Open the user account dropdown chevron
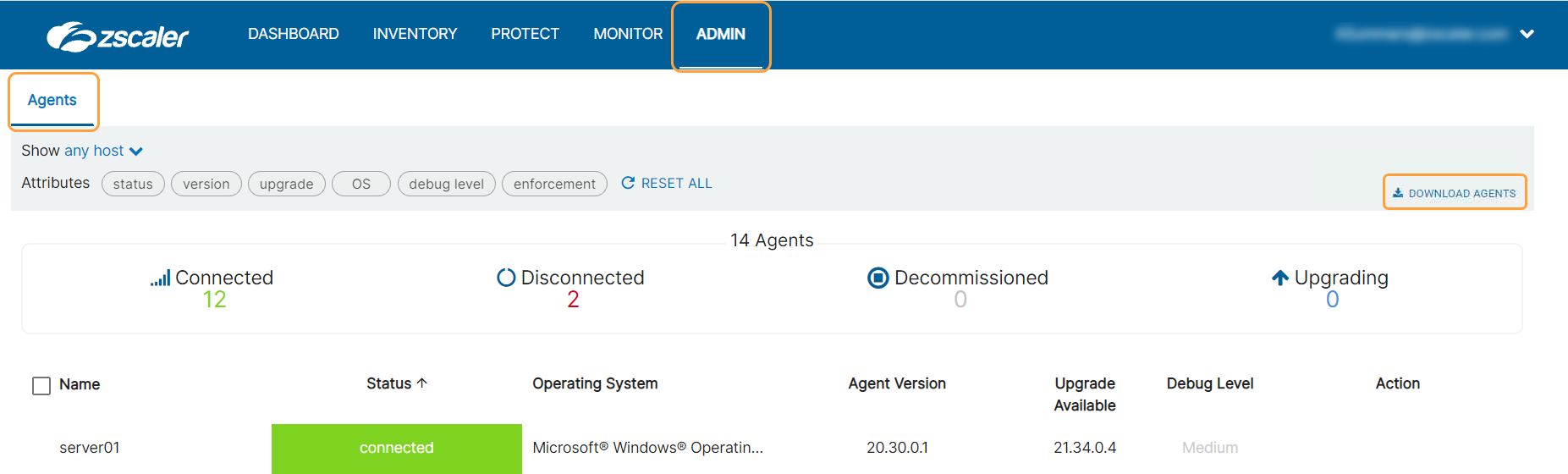 [1527, 35]
